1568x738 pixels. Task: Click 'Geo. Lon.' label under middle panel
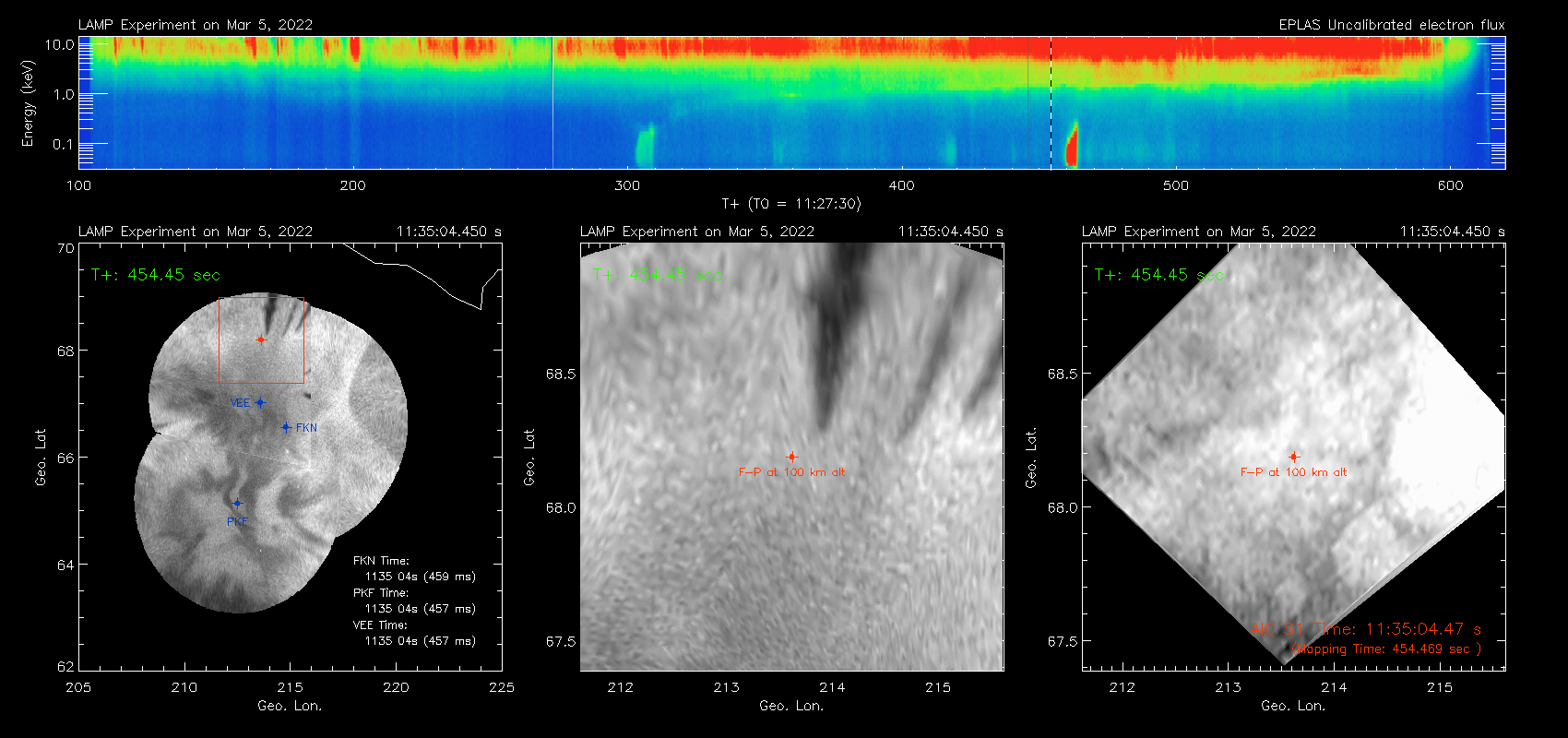[791, 706]
